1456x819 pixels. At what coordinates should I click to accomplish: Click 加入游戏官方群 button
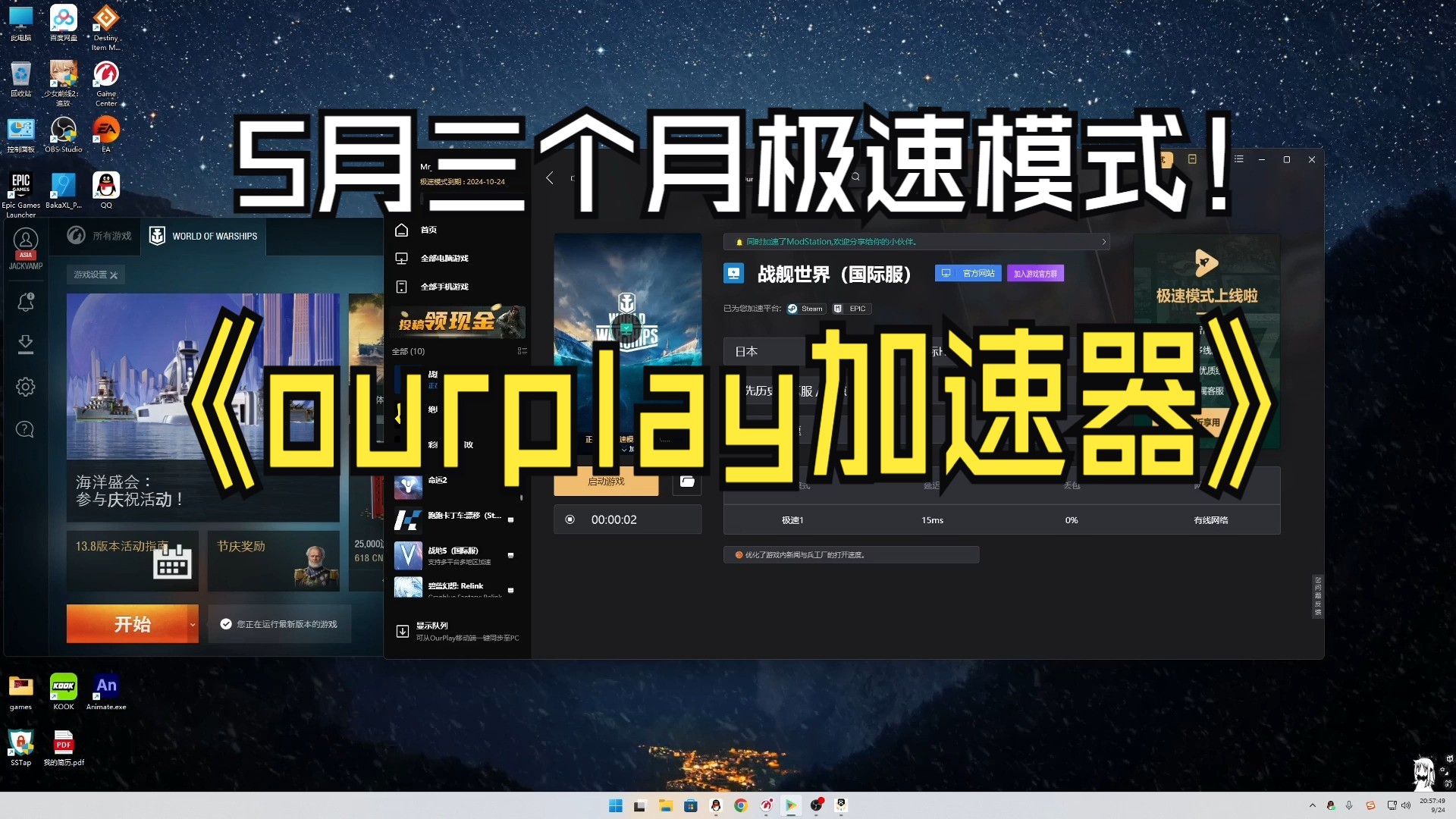click(1035, 273)
